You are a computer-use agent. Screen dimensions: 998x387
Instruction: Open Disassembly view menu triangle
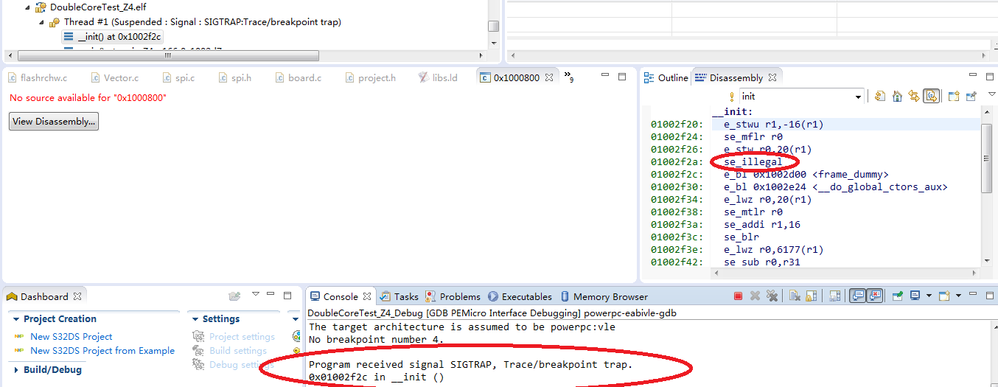pyautogui.click(x=992, y=95)
